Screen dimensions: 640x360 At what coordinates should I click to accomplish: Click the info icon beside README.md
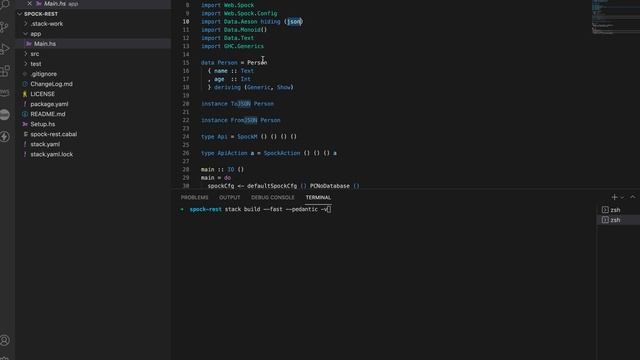click(25, 114)
